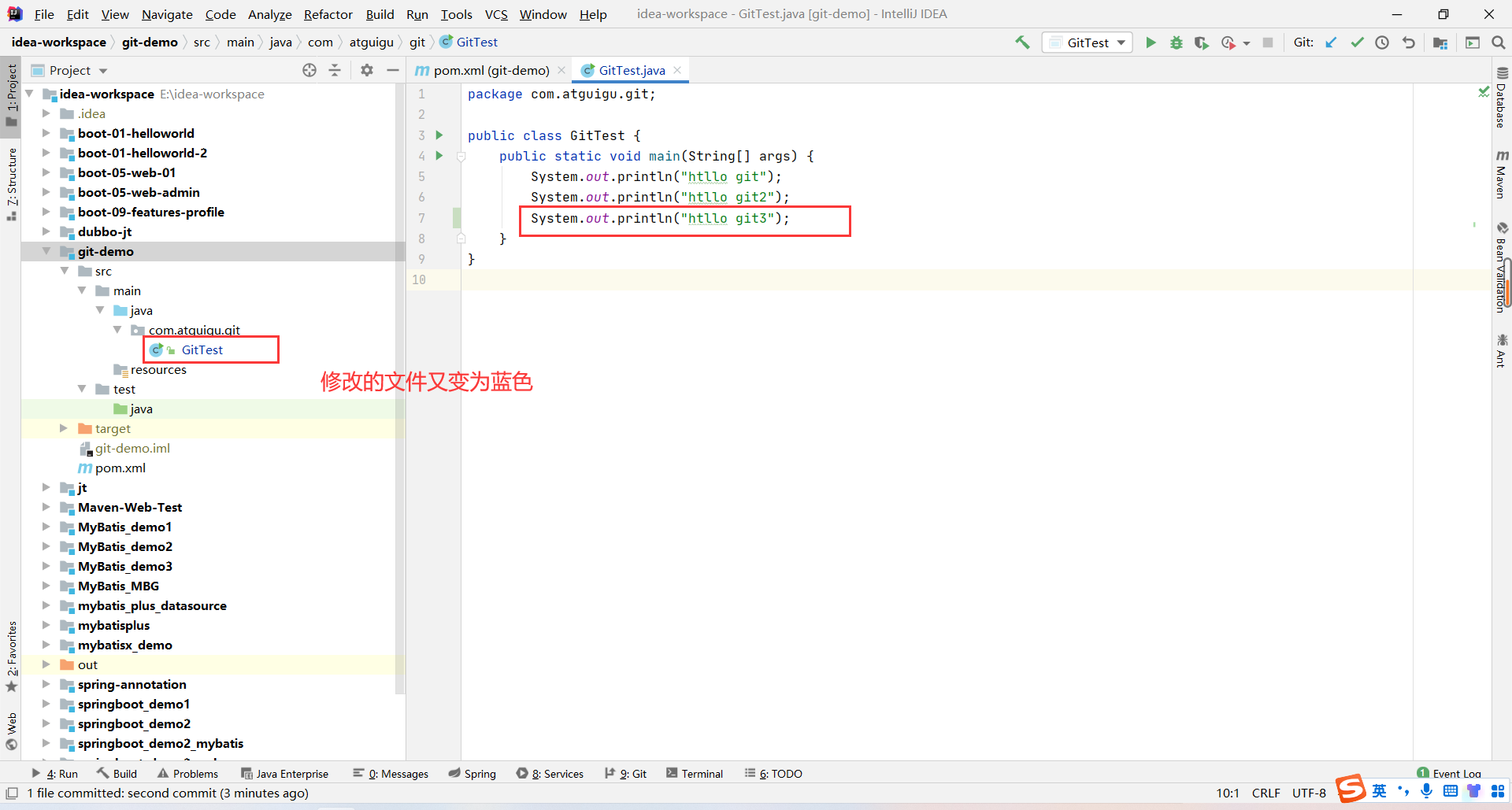Click the disabled Stop square icon
1512x810 pixels.
pyautogui.click(x=1268, y=43)
